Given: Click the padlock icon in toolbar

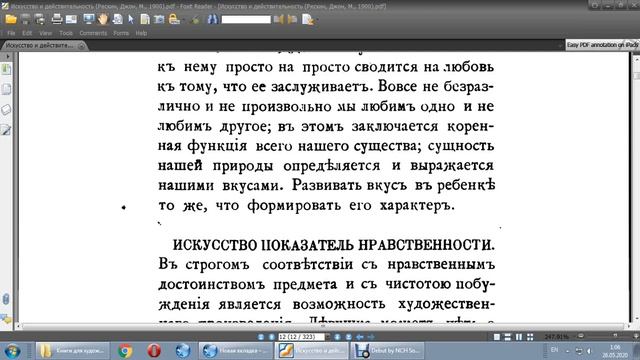Looking at the screenshot, I should [x=175, y=19].
